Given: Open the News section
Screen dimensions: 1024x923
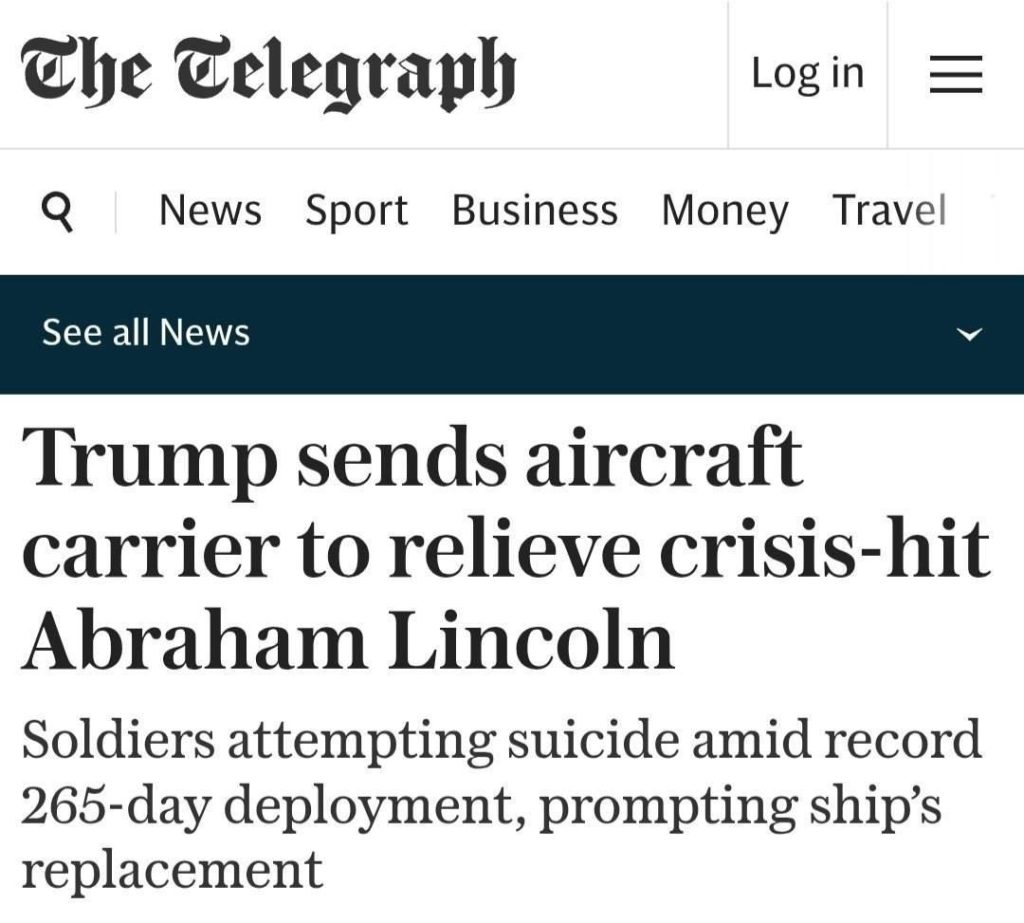Looking at the screenshot, I should pos(210,210).
